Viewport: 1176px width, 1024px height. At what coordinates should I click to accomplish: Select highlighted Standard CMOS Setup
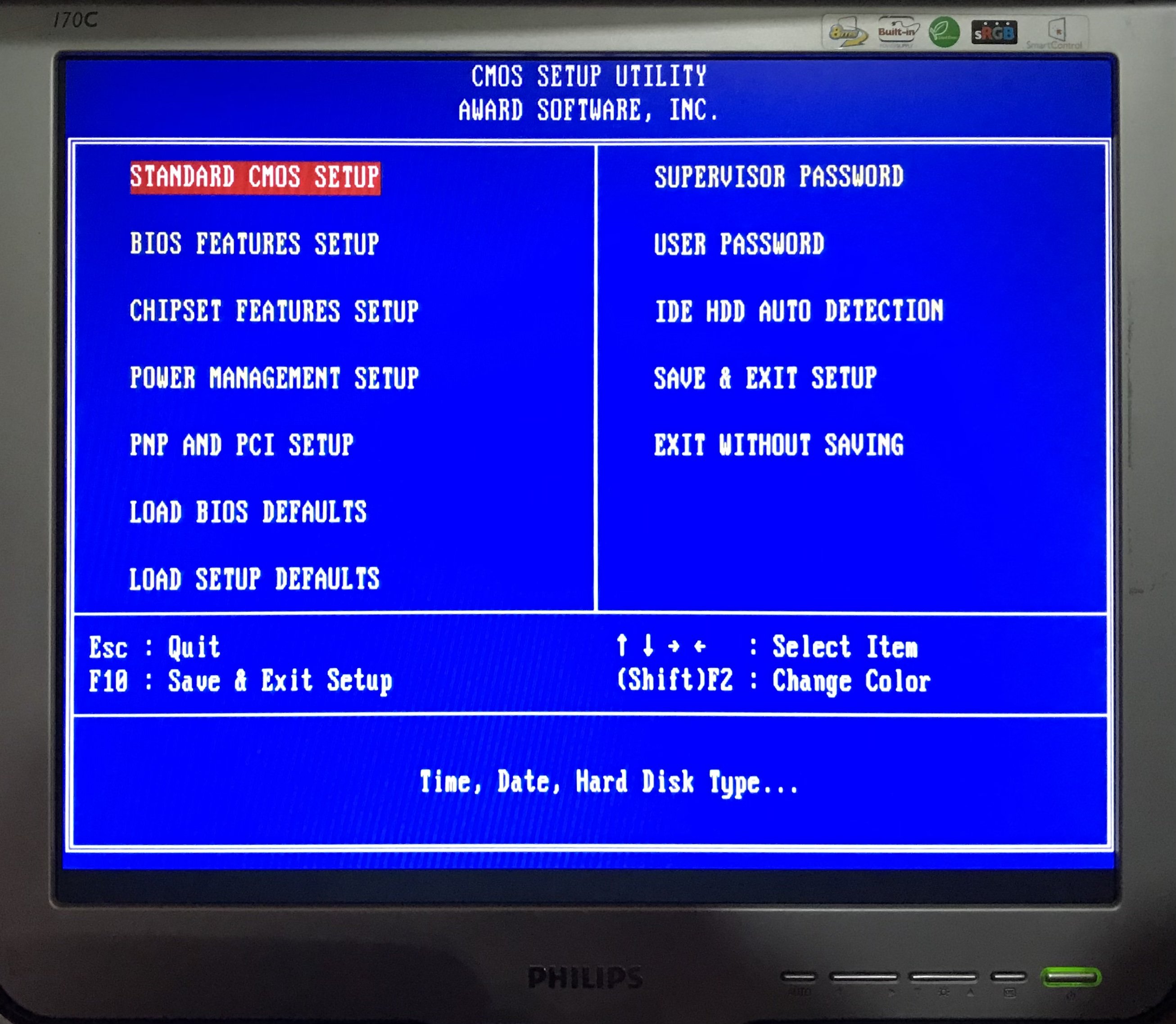[255, 177]
